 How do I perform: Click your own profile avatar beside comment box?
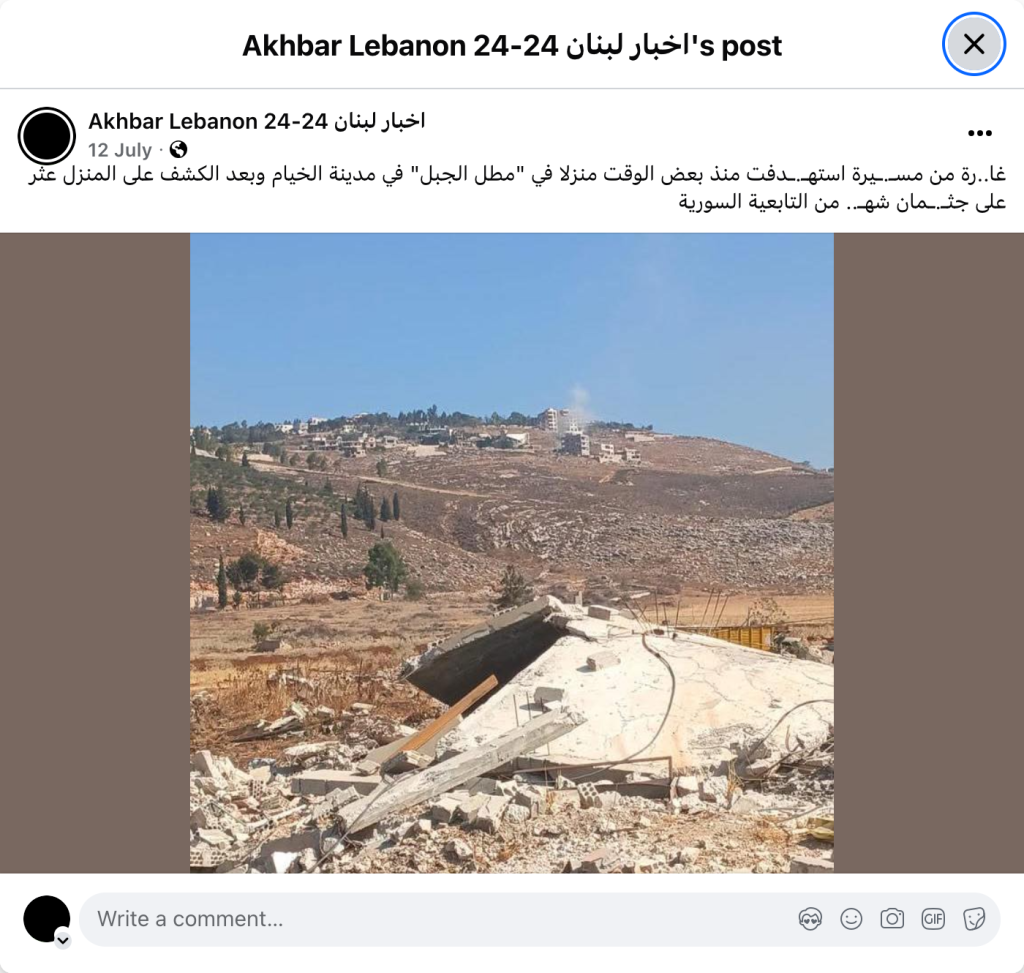(x=46, y=919)
